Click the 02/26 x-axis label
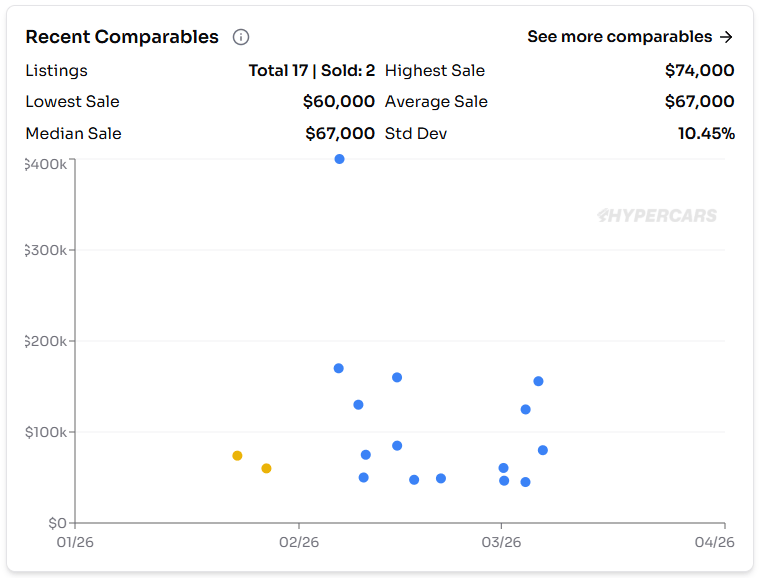Viewport: 760px width, 578px height. (299, 543)
